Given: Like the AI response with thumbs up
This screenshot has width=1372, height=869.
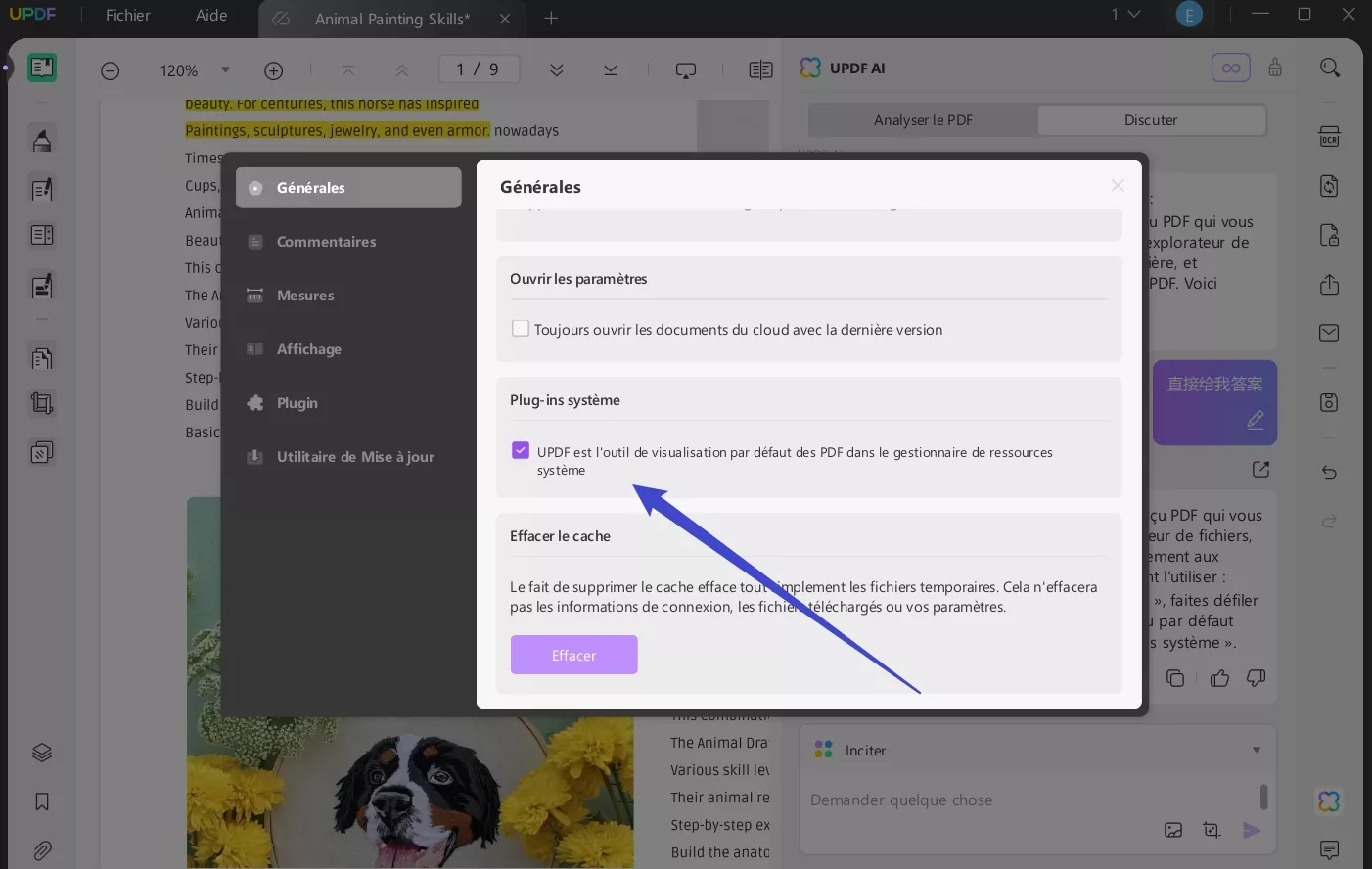Looking at the screenshot, I should [1219, 678].
